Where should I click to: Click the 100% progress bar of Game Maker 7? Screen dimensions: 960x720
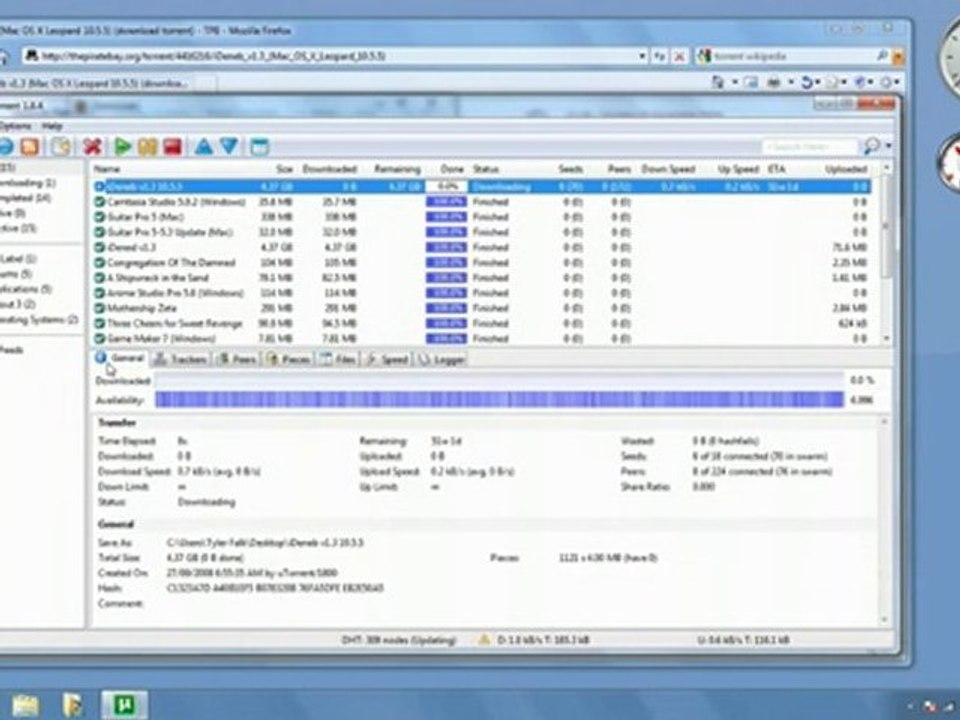[446, 339]
